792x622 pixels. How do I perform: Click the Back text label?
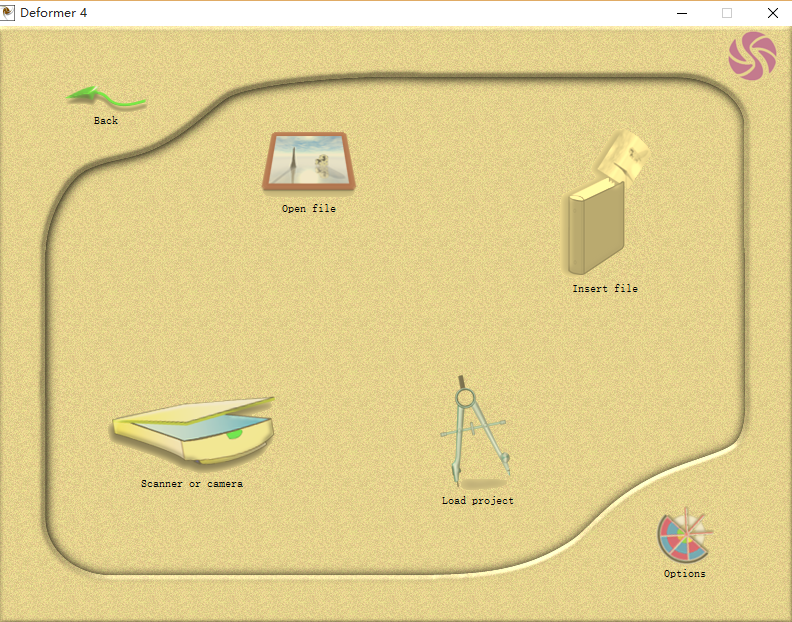tap(106, 121)
